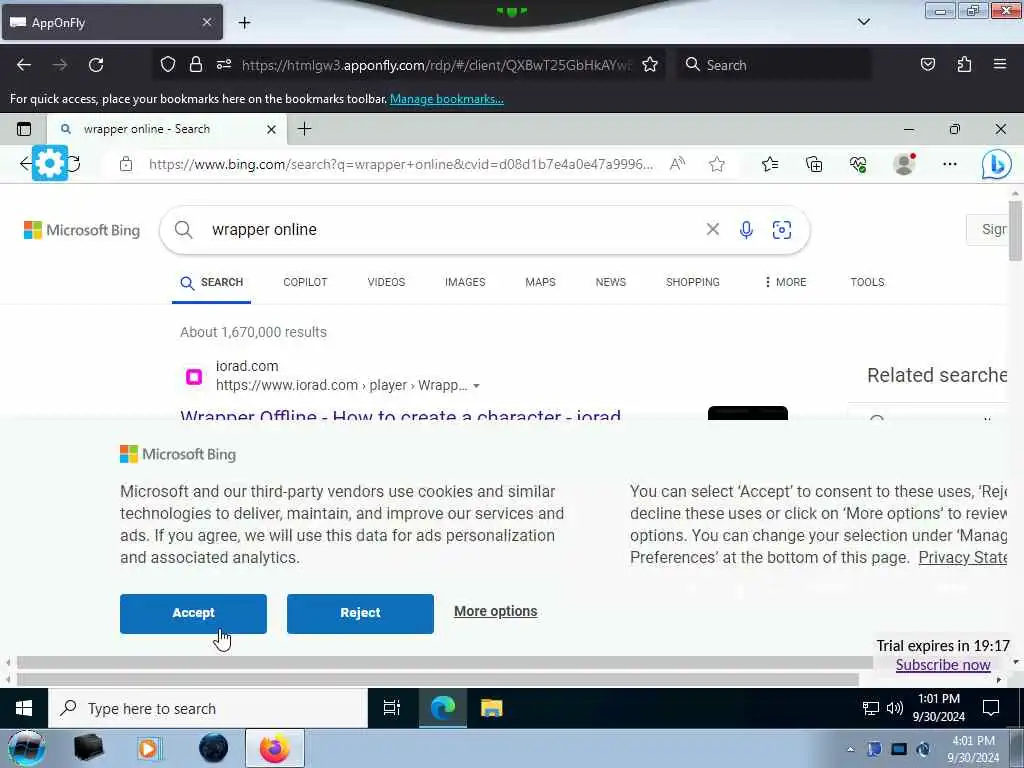Image resolution: width=1024 pixels, height=768 pixels.
Task: Open Bing visual search camera icon
Action: [x=782, y=230]
